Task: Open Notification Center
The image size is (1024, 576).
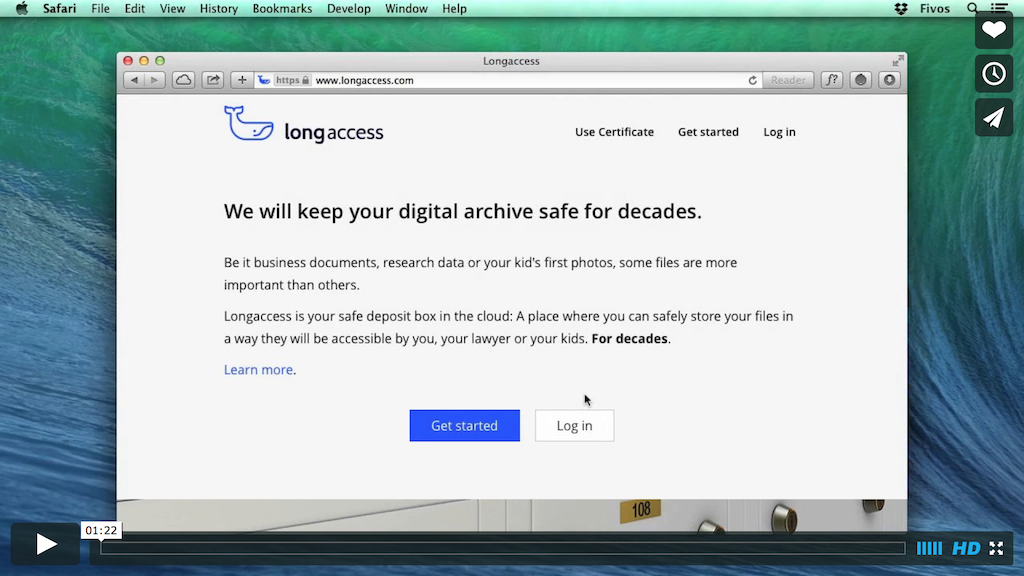Action: point(999,8)
